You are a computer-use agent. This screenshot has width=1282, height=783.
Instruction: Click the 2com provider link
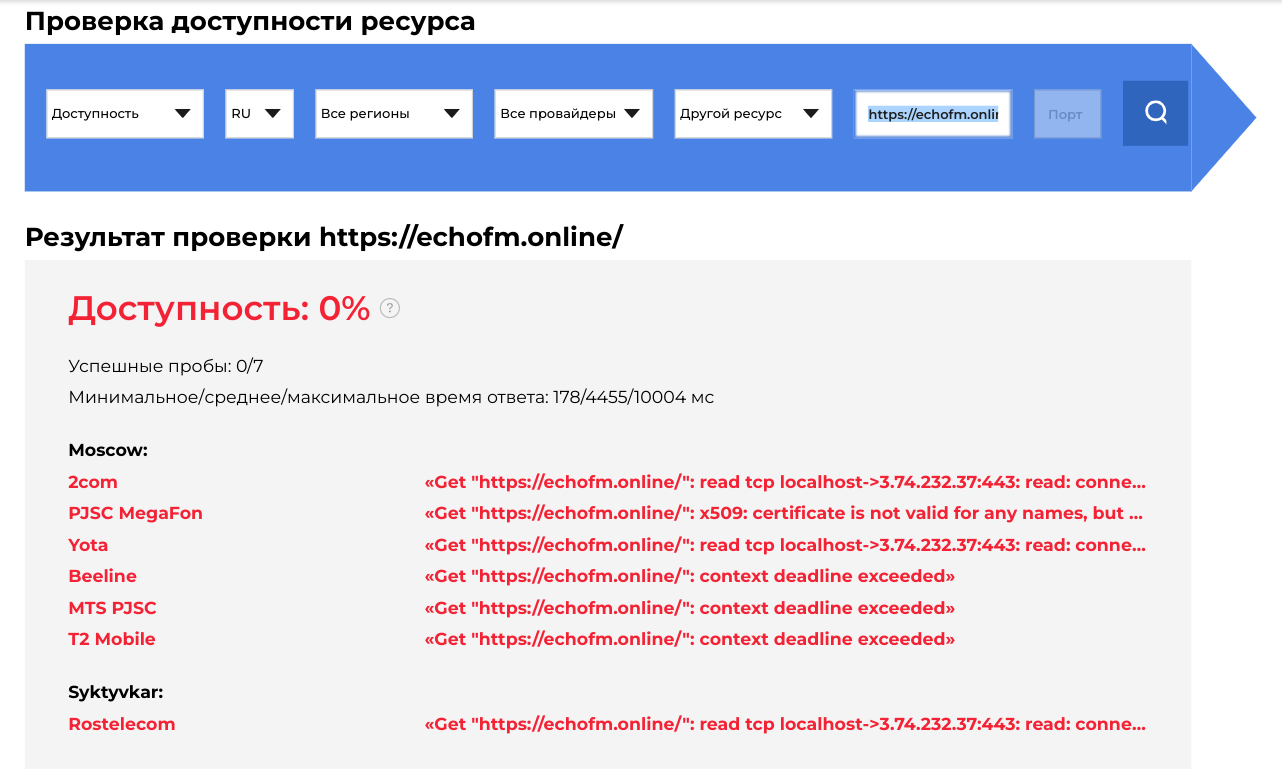93,482
